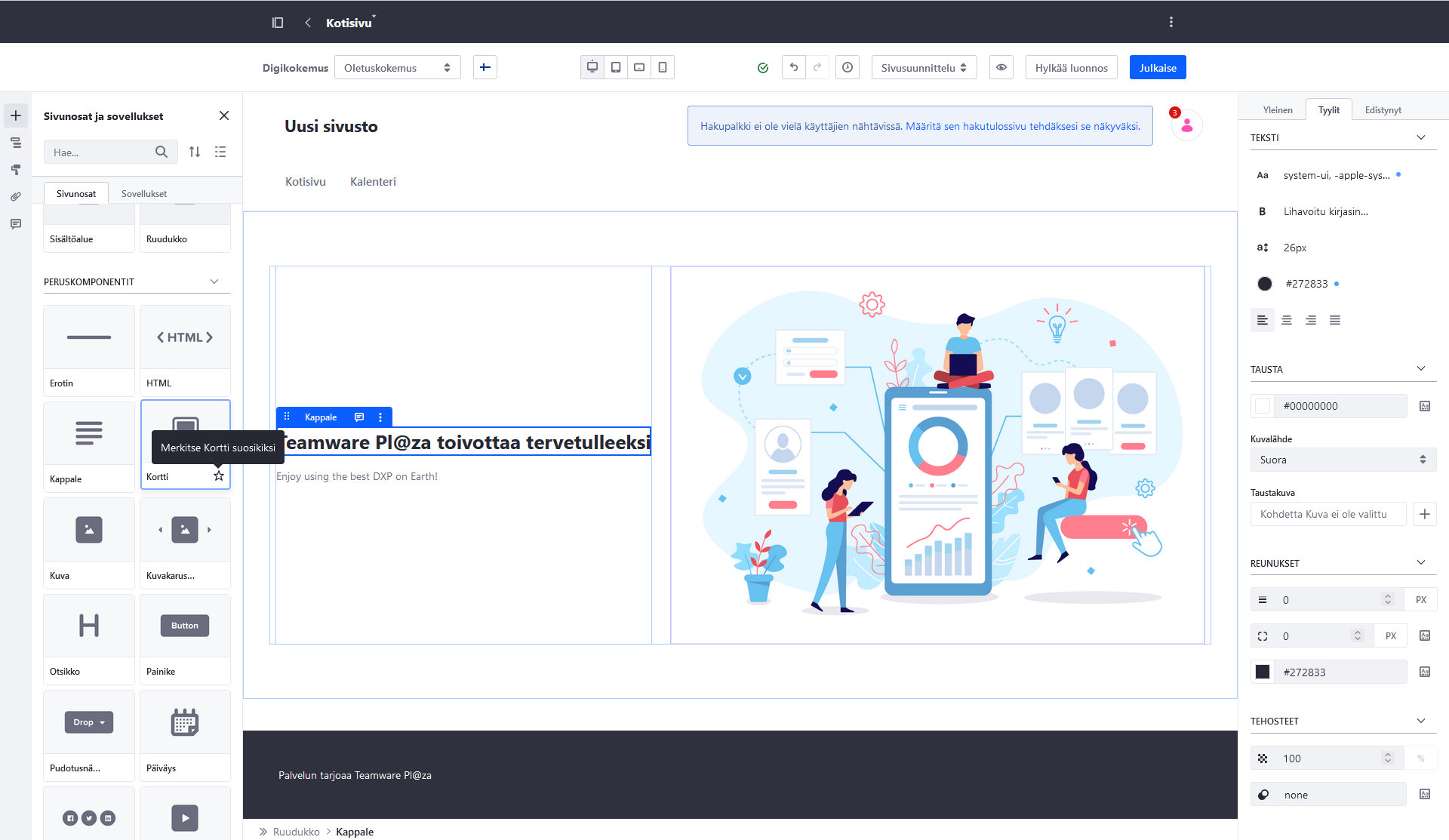Switch to portrait phone viewport preview
This screenshot has height=840, width=1449.
663,68
